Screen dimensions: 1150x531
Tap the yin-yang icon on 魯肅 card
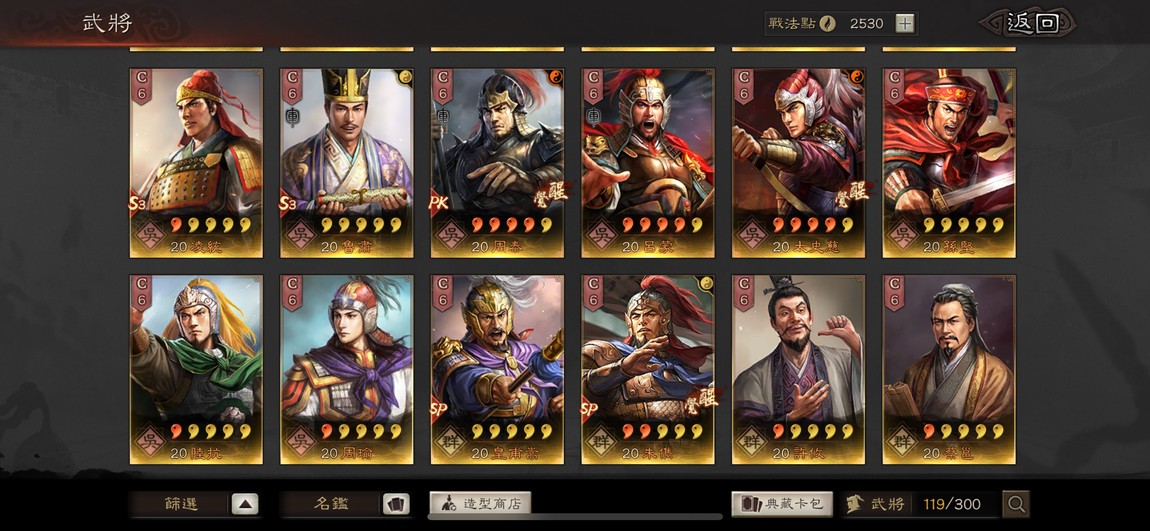click(x=404, y=77)
